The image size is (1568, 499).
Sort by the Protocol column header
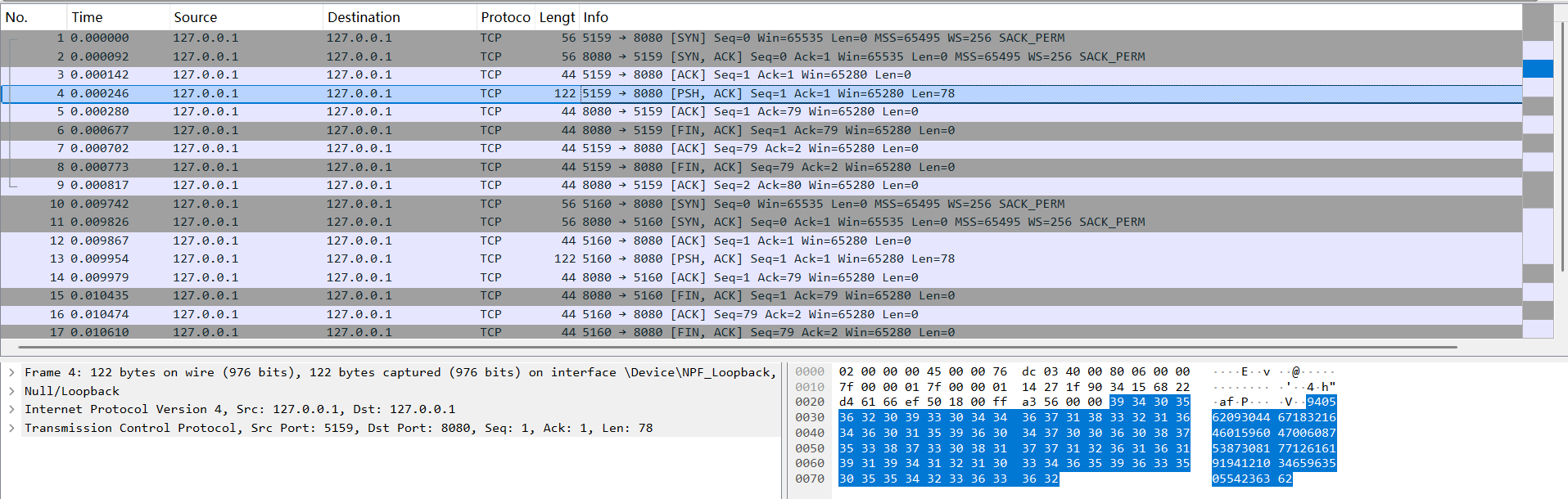[505, 17]
